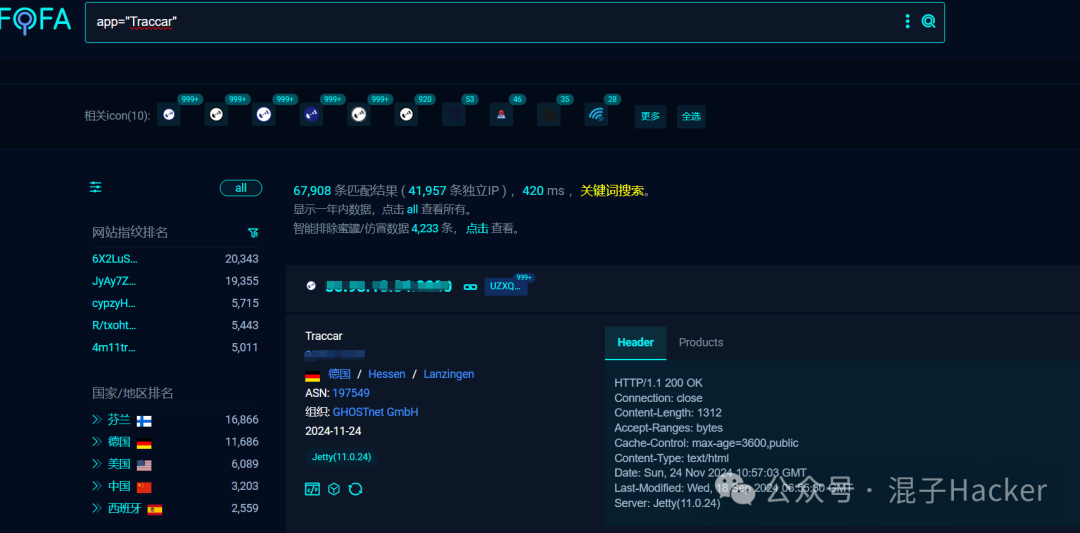
Task: Click the refresh circular arrows icon
Action: [355, 489]
